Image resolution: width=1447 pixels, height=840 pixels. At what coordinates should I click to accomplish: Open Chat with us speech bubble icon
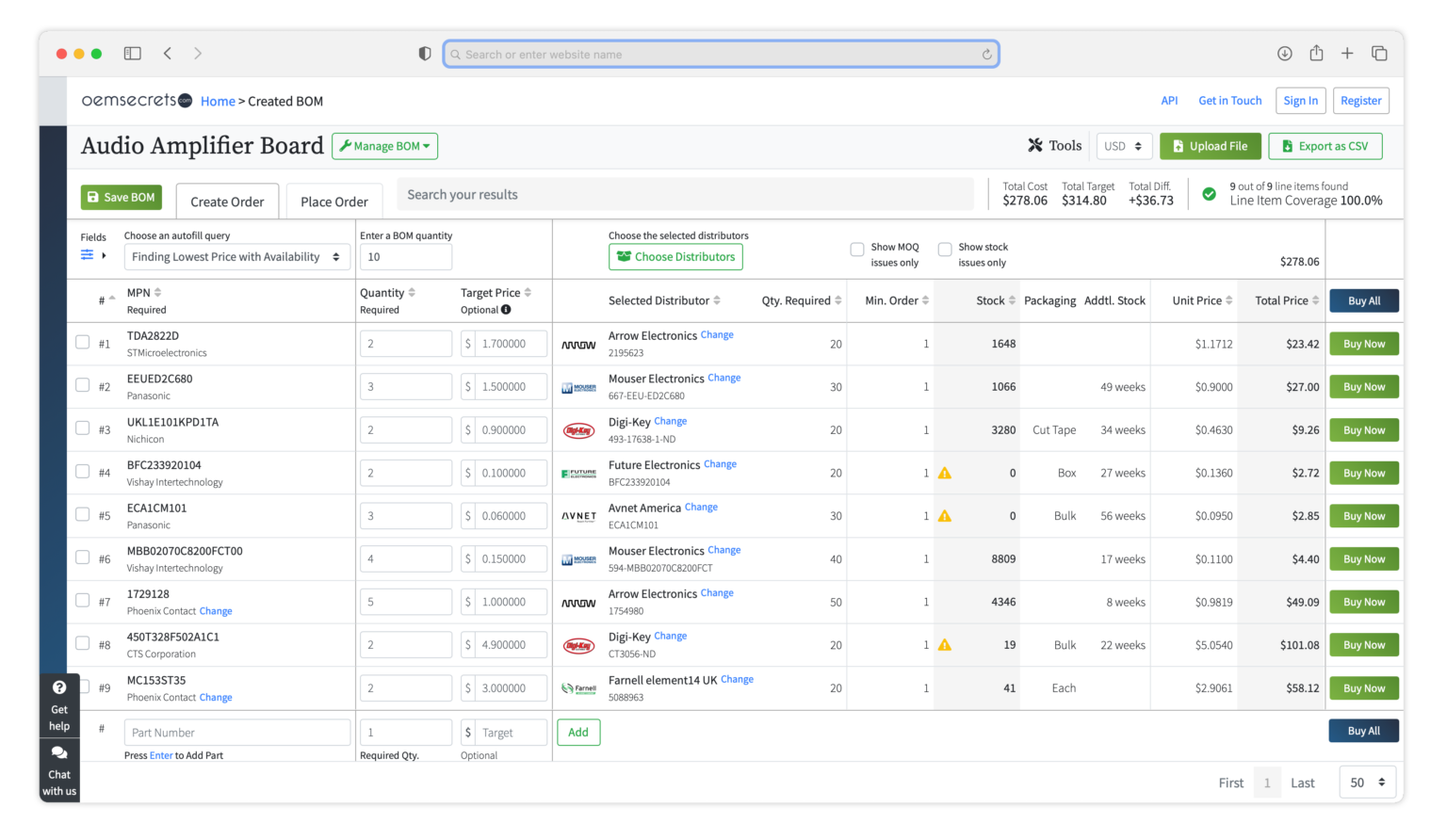[x=58, y=753]
